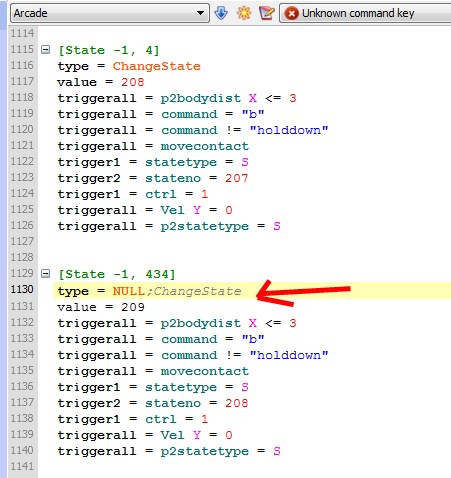Click the orange ChangeState value on line 1116
451x478 pixels.
[157, 66]
